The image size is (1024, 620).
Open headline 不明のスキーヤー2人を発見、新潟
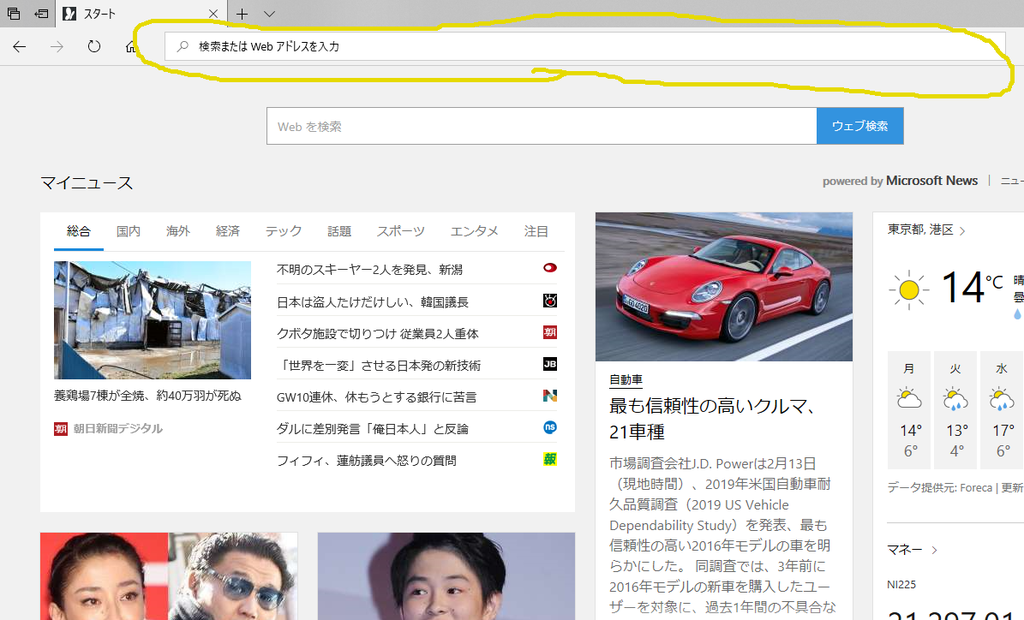click(370, 270)
